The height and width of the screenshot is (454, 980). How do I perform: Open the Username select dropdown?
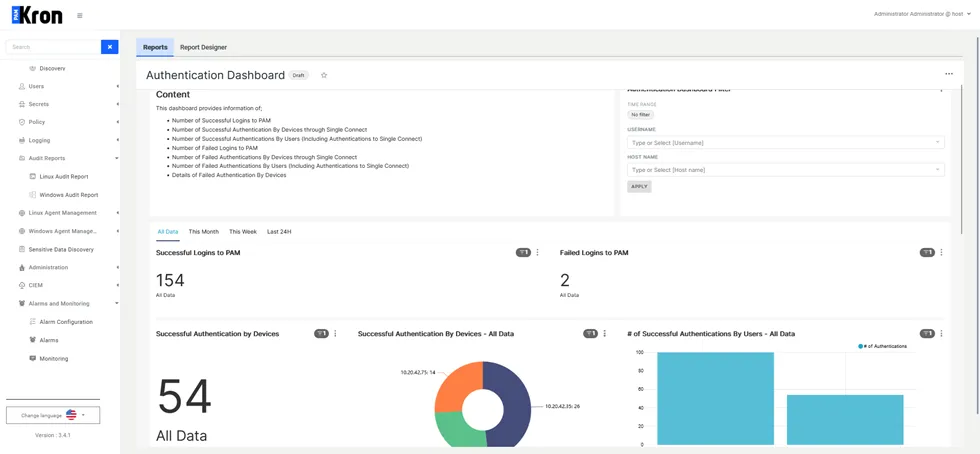(786, 143)
